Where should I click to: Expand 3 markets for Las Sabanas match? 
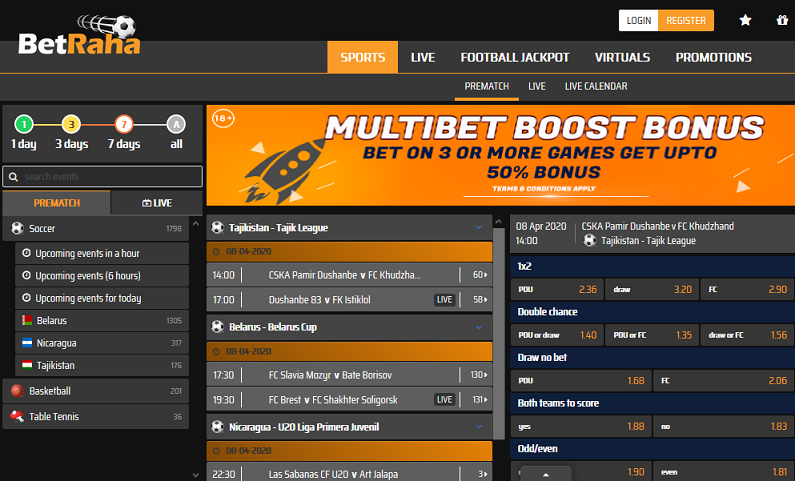(482, 474)
